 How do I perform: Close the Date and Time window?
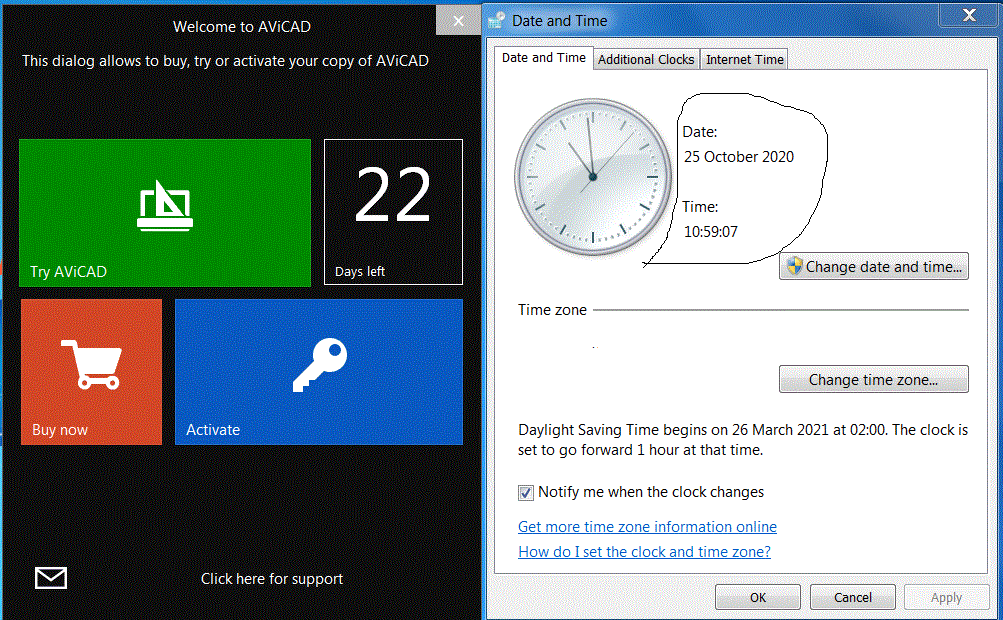pos(968,15)
